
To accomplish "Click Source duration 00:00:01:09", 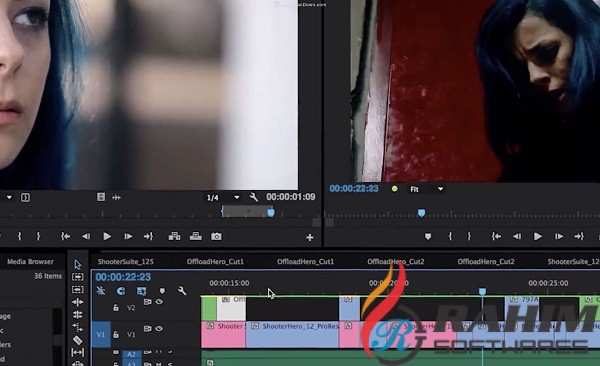I will 291,197.
